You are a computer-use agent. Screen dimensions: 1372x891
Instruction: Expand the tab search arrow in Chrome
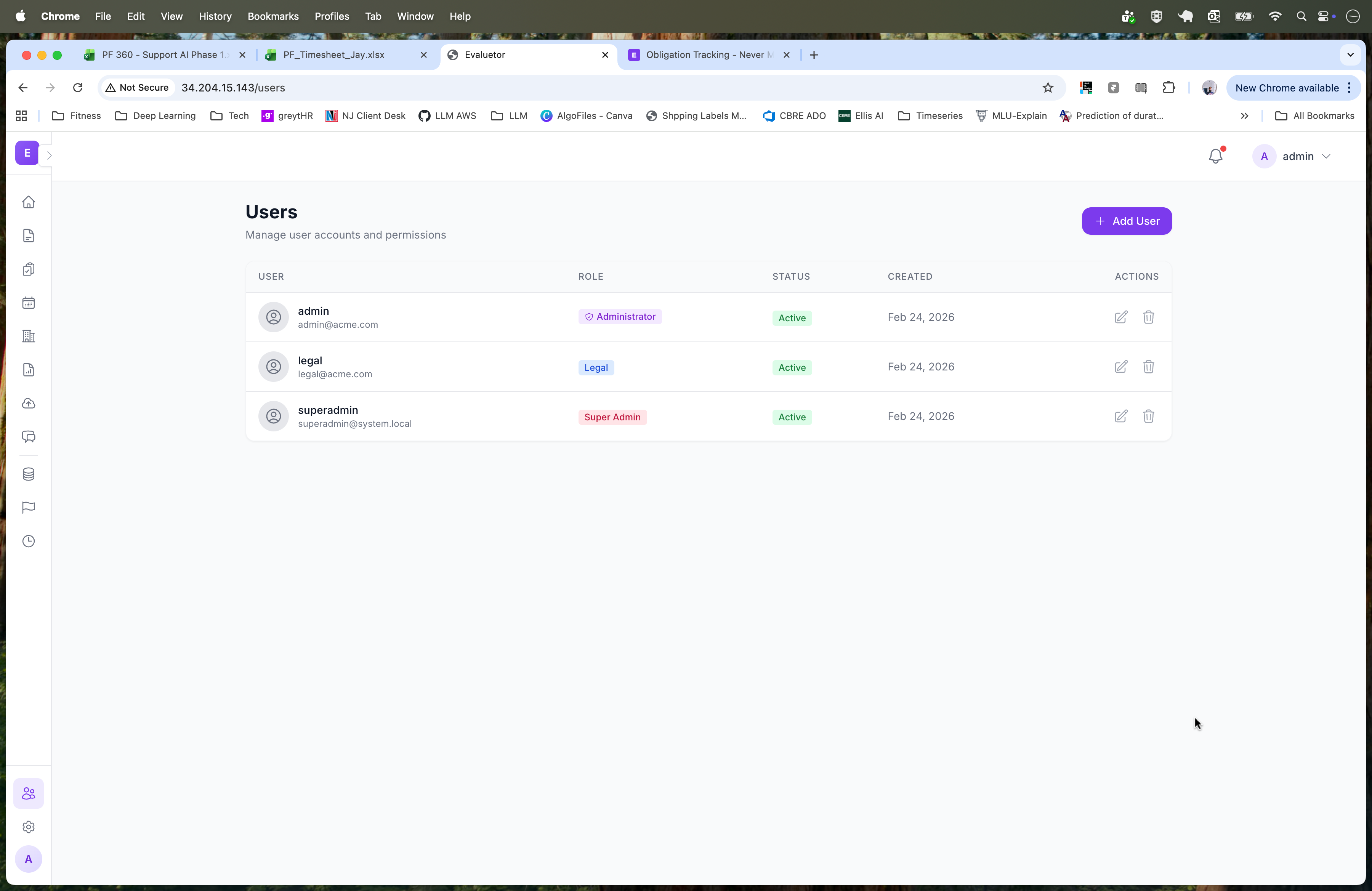[1350, 55]
